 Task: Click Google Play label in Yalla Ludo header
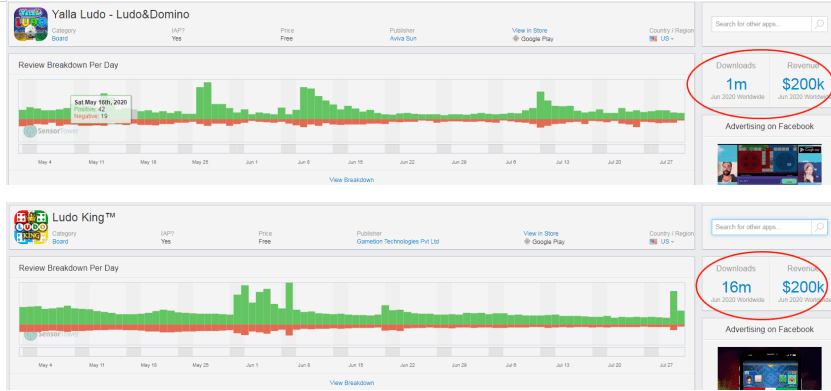tap(537, 39)
